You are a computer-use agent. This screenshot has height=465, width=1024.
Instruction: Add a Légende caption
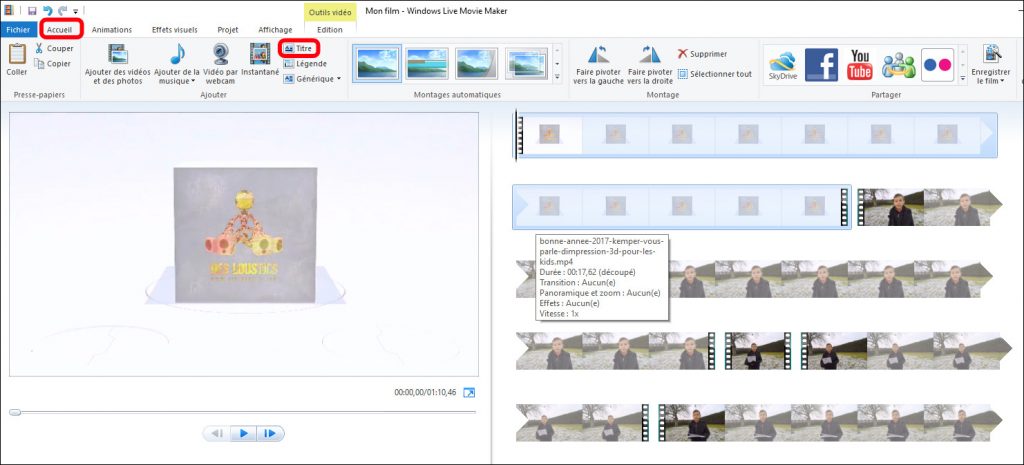305,64
